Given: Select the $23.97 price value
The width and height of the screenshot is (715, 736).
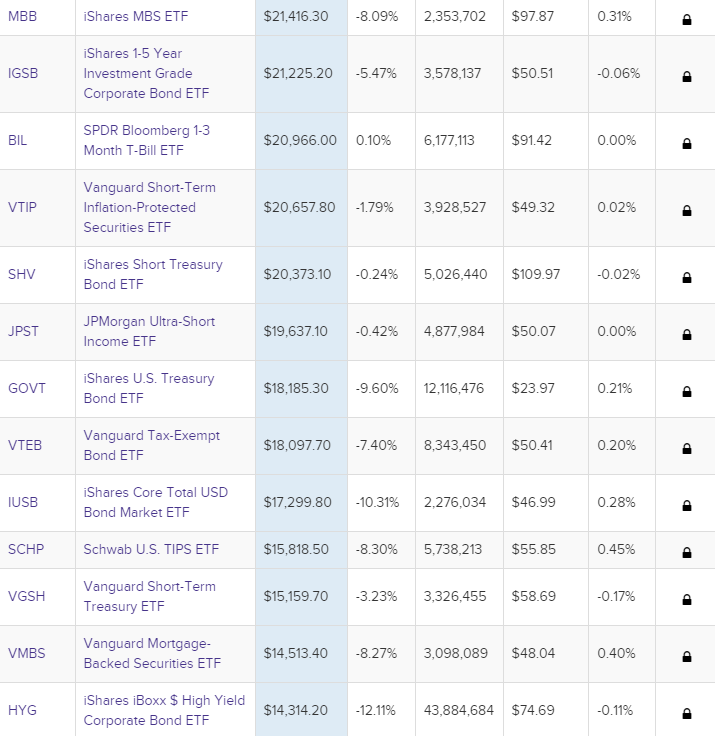Looking at the screenshot, I should 533,388.
